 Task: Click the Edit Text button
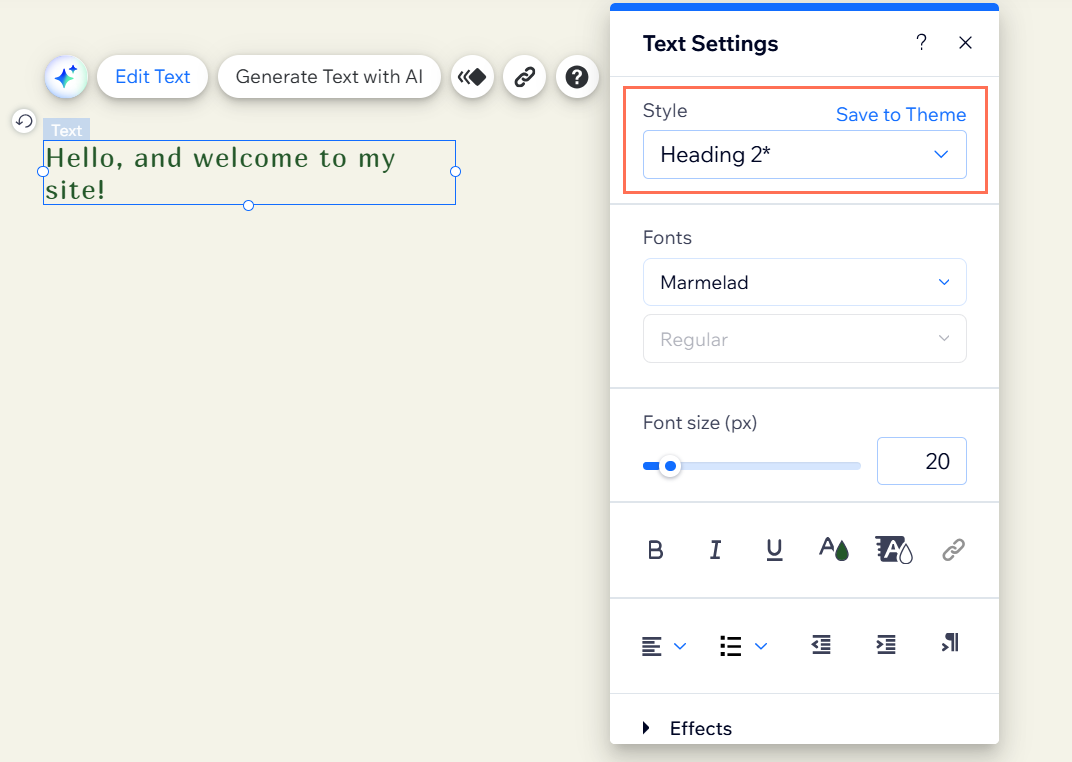[x=152, y=77]
